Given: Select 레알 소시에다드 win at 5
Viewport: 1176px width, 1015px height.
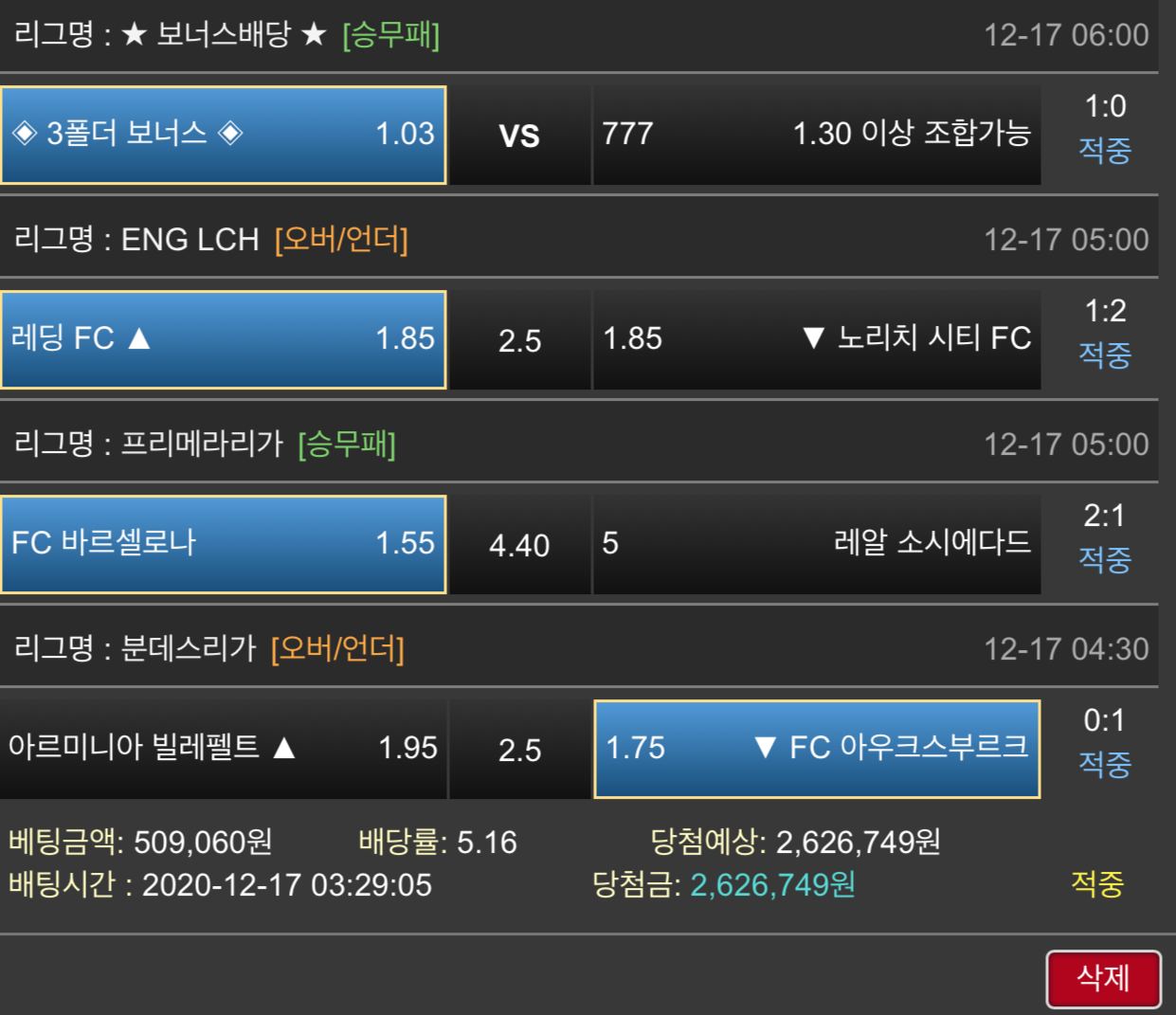Looking at the screenshot, I should [817, 544].
